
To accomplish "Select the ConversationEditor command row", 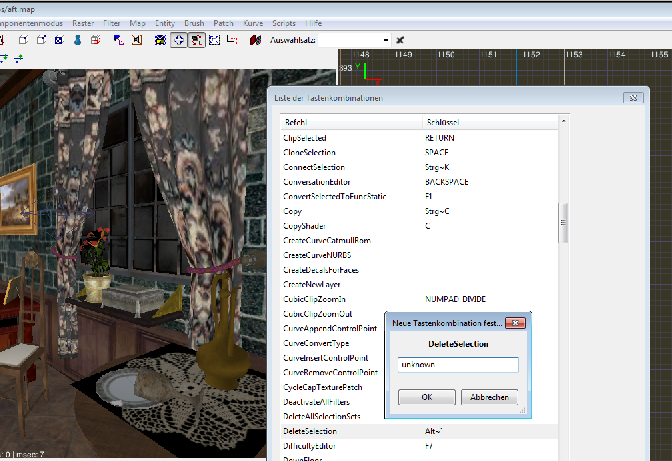I will pyautogui.click(x=419, y=182).
